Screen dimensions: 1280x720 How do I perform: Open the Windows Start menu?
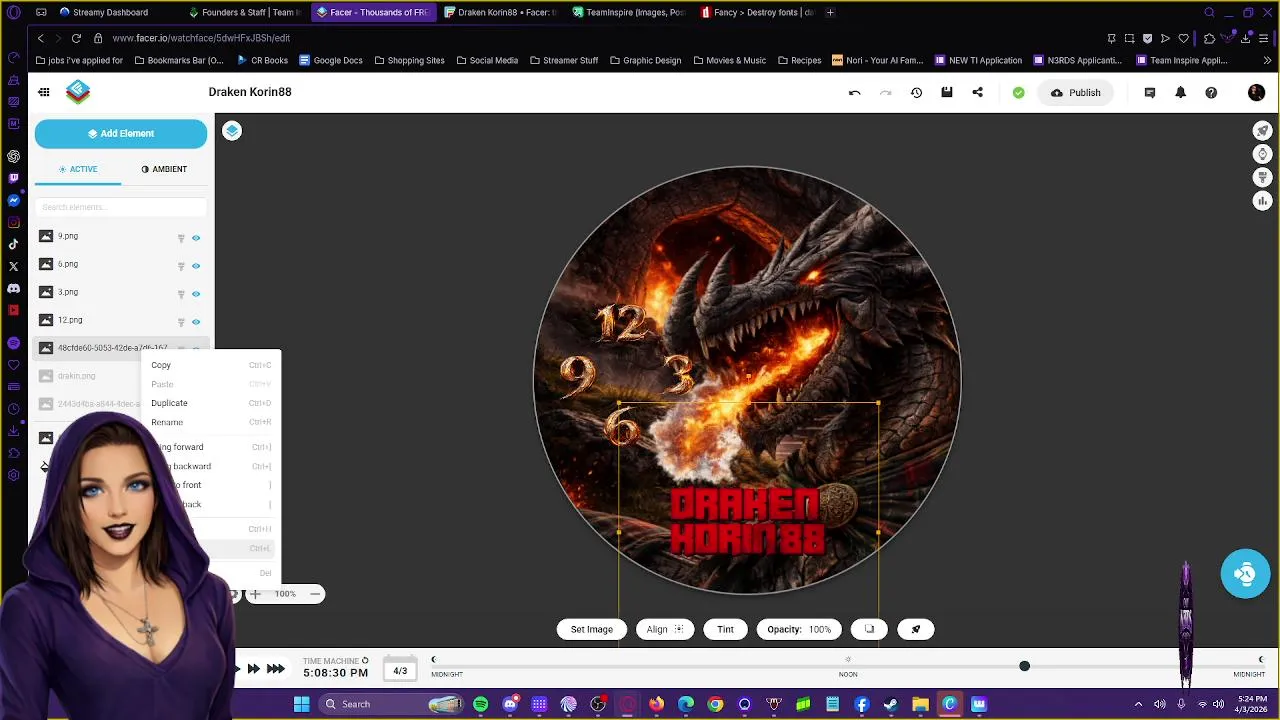pyautogui.click(x=301, y=704)
